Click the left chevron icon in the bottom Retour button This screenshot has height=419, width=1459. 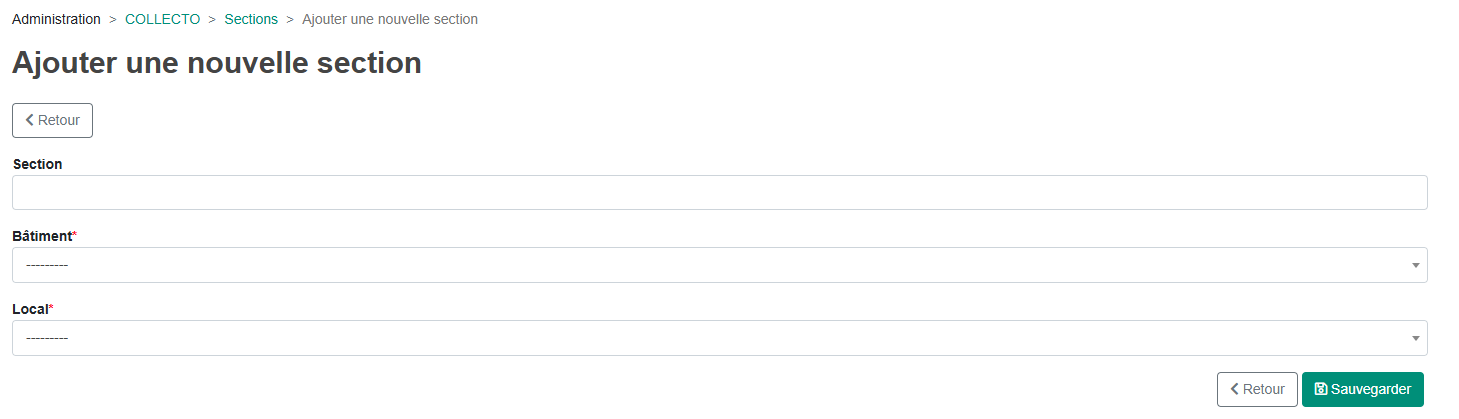(1235, 389)
